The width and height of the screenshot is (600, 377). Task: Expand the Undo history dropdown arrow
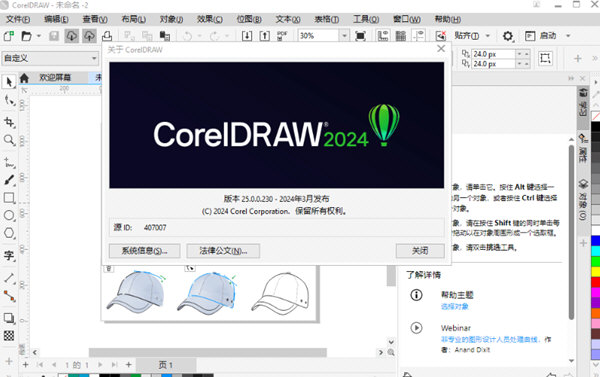click(x=199, y=36)
